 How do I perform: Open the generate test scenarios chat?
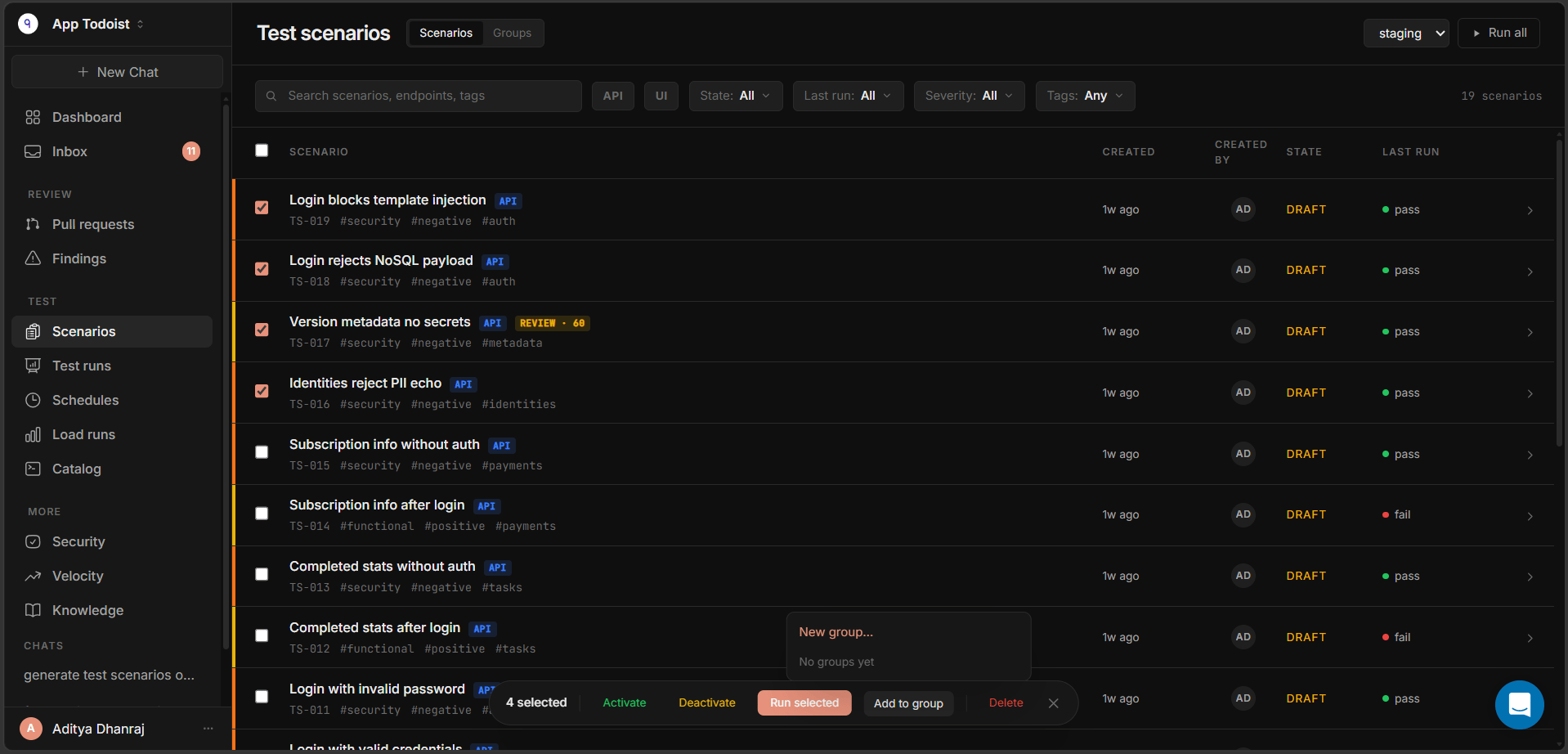pyautogui.click(x=110, y=675)
